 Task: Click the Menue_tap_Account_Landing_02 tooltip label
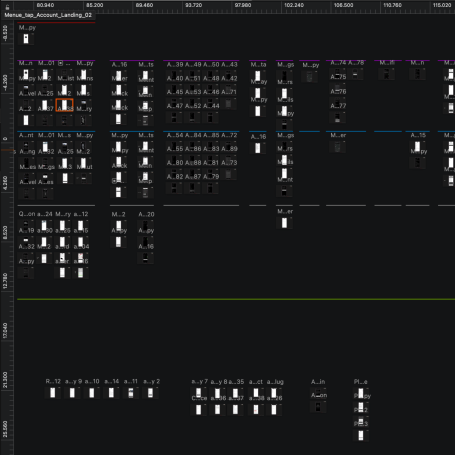click(x=48, y=15)
